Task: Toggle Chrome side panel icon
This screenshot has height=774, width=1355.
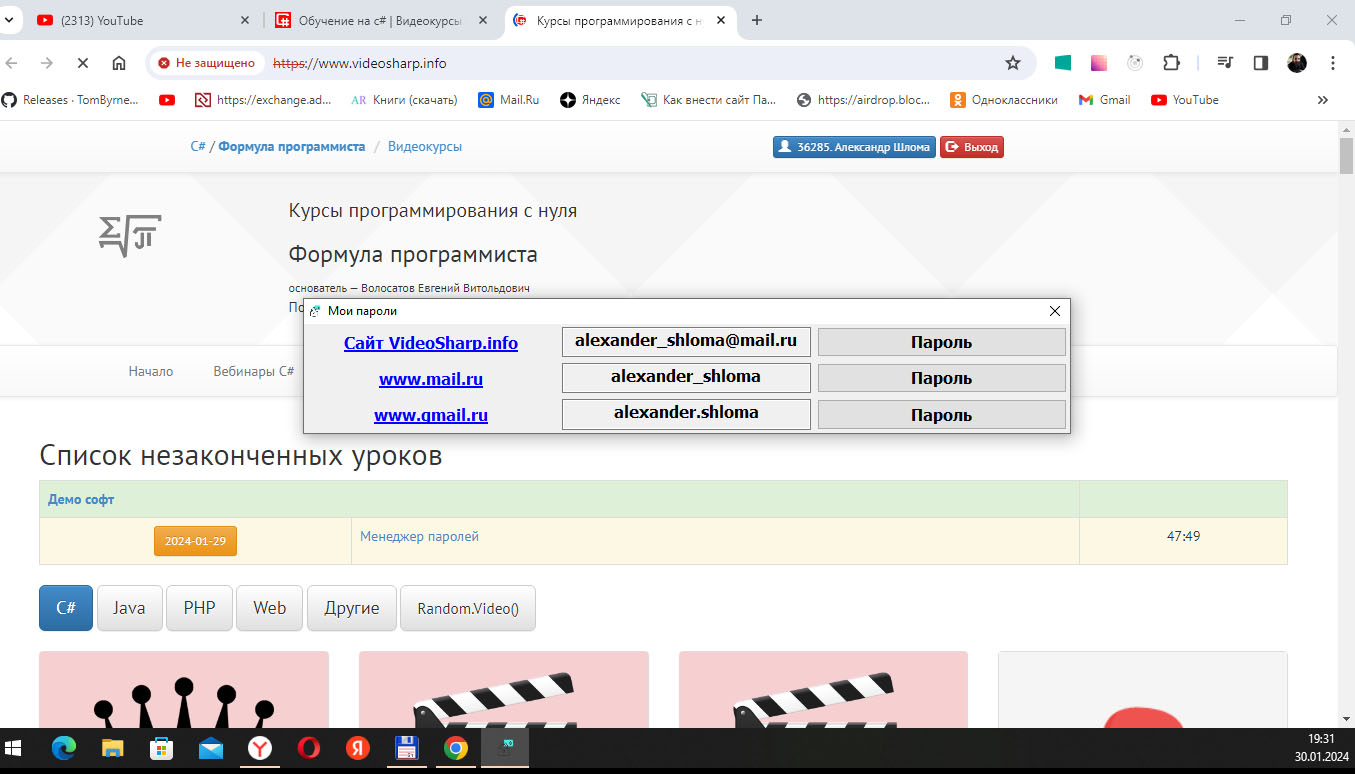Action: coord(1261,63)
